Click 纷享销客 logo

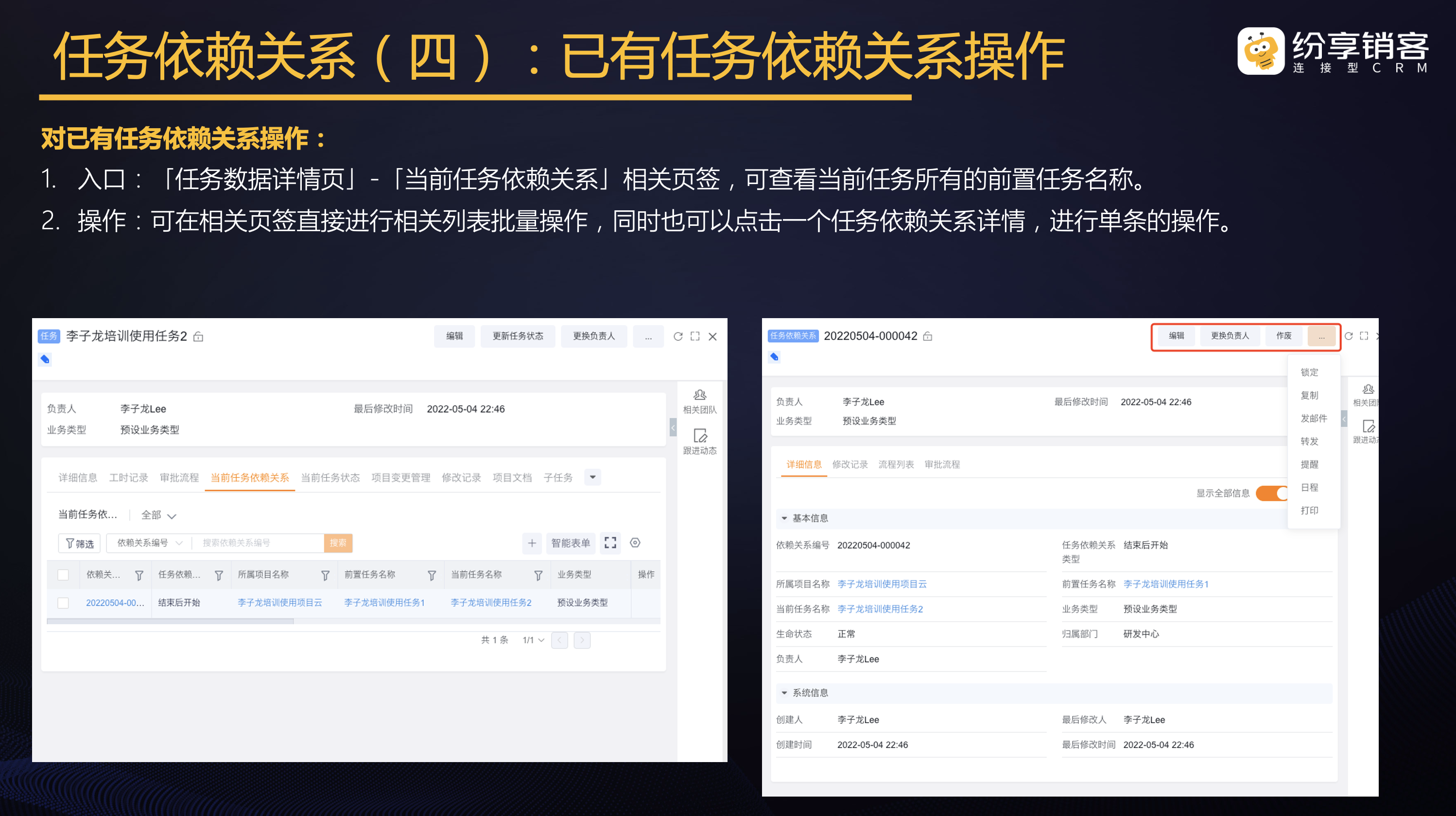click(1334, 51)
